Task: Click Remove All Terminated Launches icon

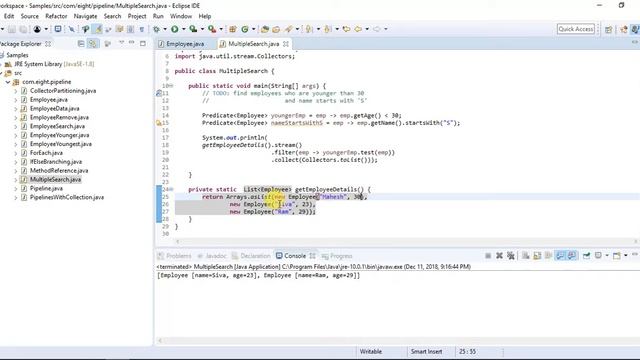Action: click(x=511, y=256)
